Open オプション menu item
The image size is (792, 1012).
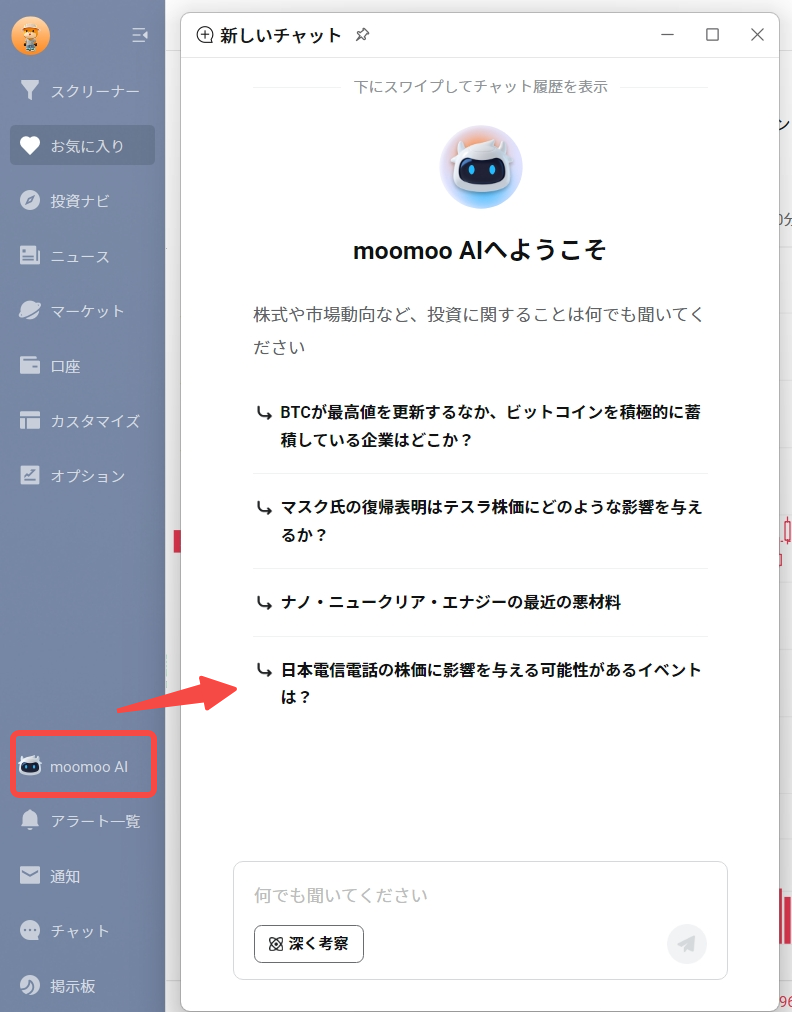pyautogui.click(x=83, y=476)
